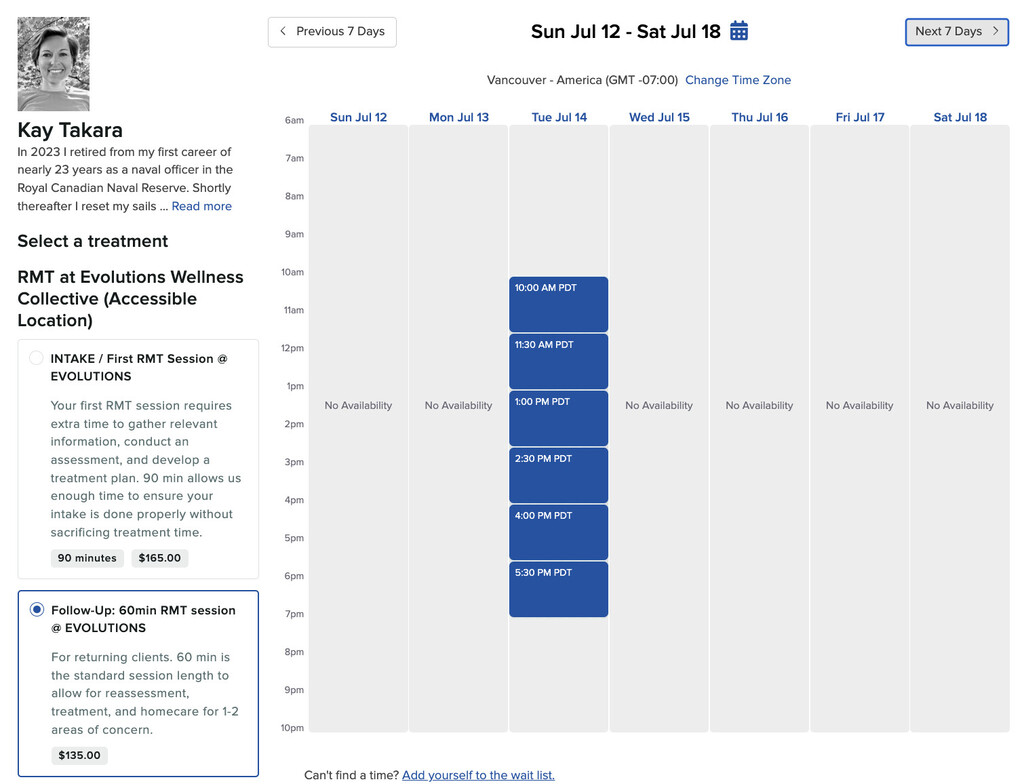Add yourself to the wait list
The image size is (1024, 784).
click(478, 775)
